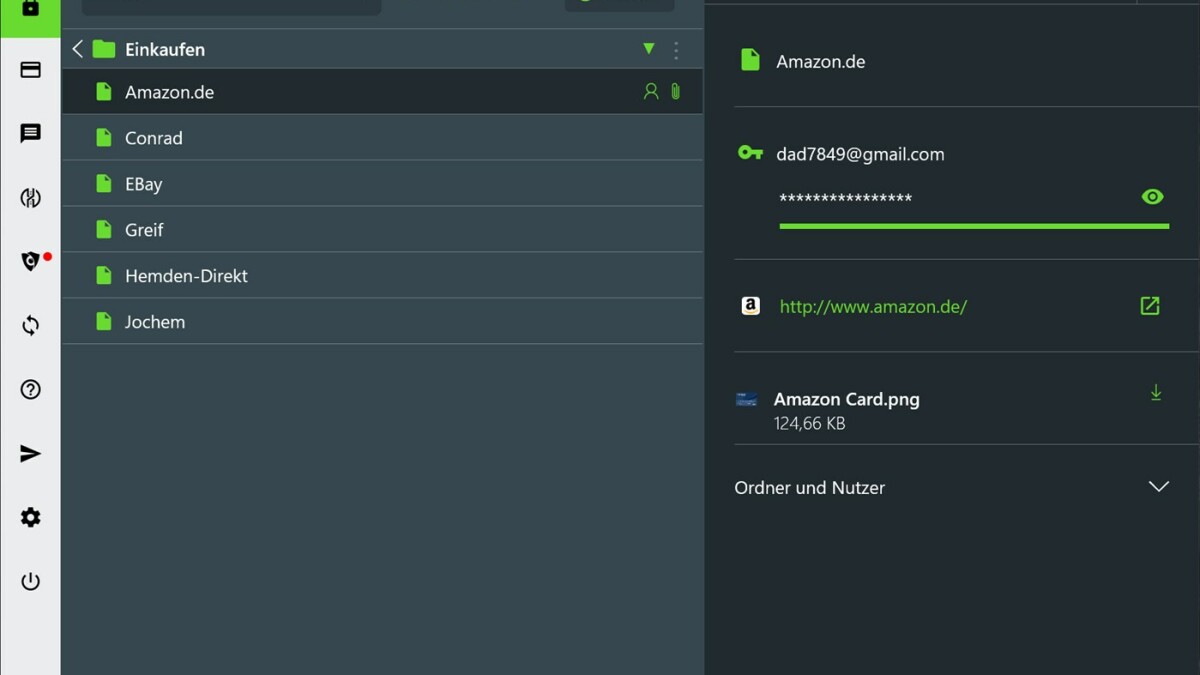Download the Amazon Card.png attachment
Viewport: 1200px width, 675px height.
1156,393
